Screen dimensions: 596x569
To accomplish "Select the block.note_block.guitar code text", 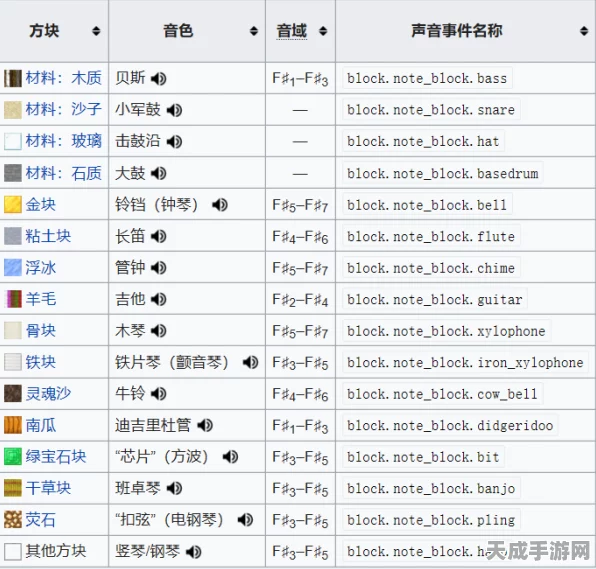I will click(435, 299).
